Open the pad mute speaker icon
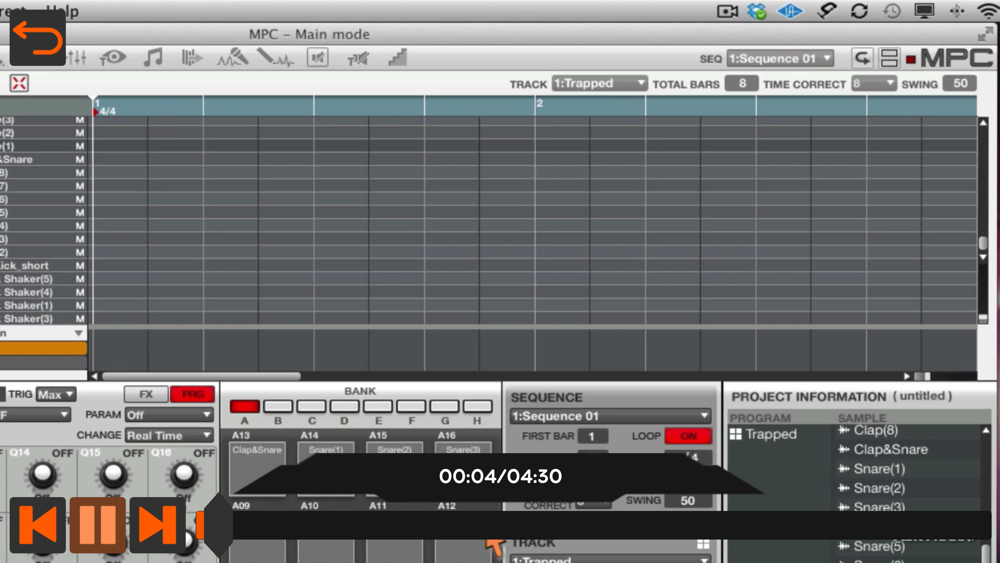The image size is (1000, 563). click(x=318, y=58)
